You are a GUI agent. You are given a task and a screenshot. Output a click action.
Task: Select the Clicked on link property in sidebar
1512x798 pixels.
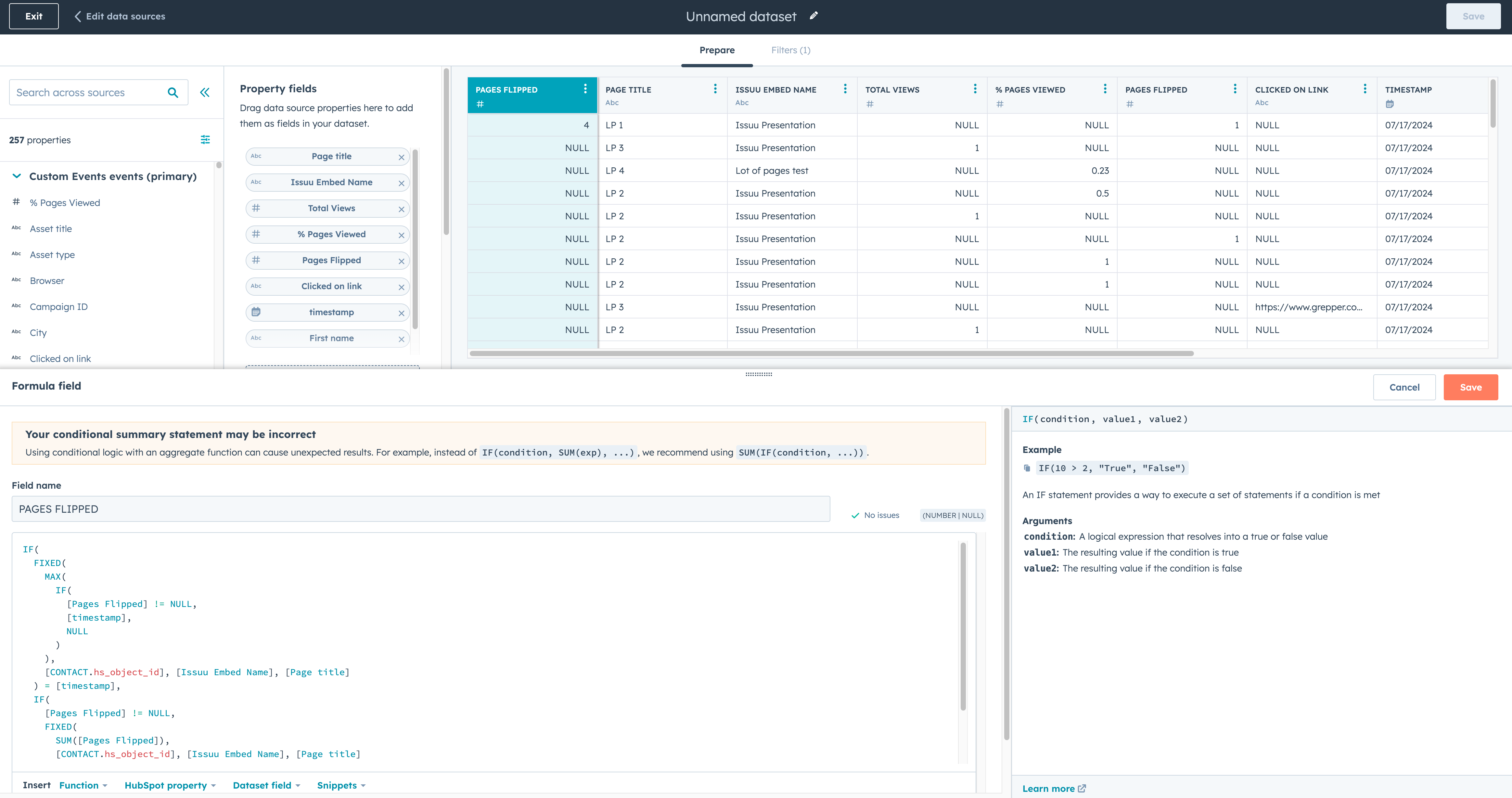click(60, 358)
